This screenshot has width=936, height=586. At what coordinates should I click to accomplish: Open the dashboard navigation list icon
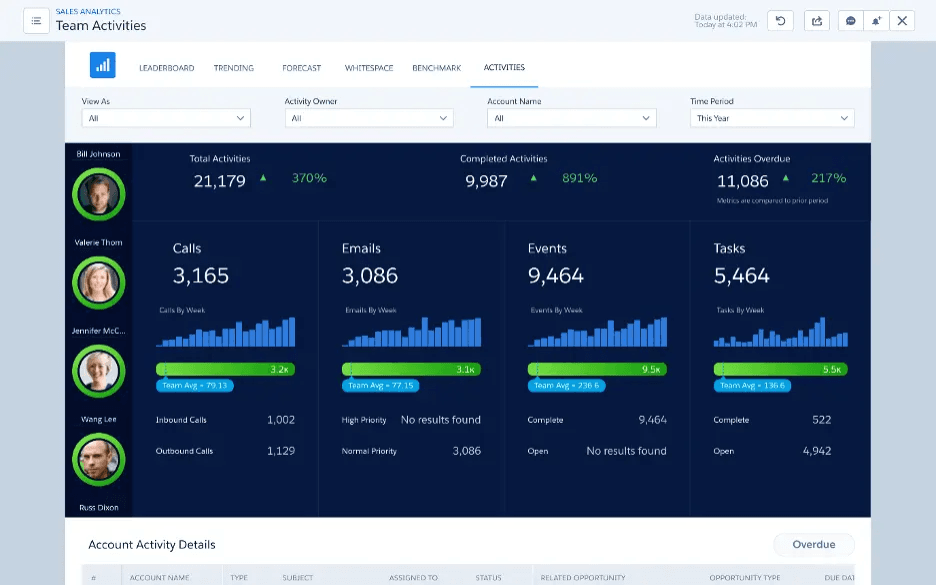[36, 20]
